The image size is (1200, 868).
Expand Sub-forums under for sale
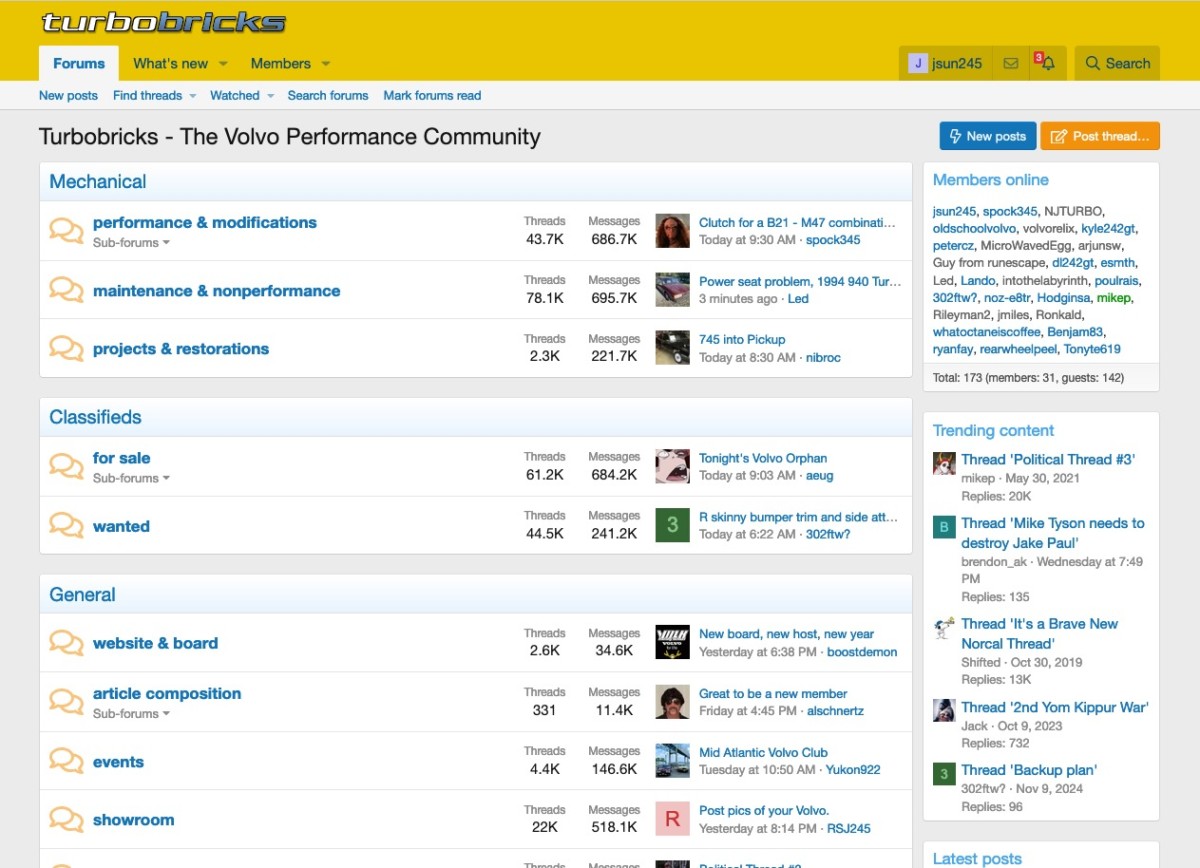click(x=131, y=478)
